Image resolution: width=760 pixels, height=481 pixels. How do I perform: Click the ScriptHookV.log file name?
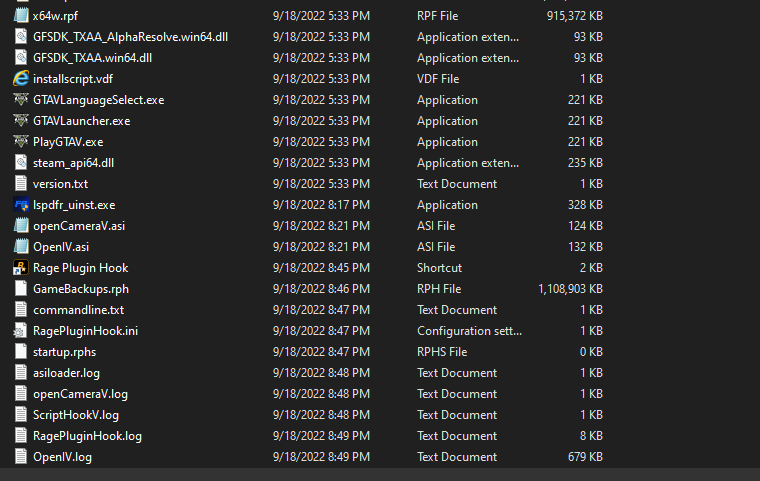[x=76, y=415]
